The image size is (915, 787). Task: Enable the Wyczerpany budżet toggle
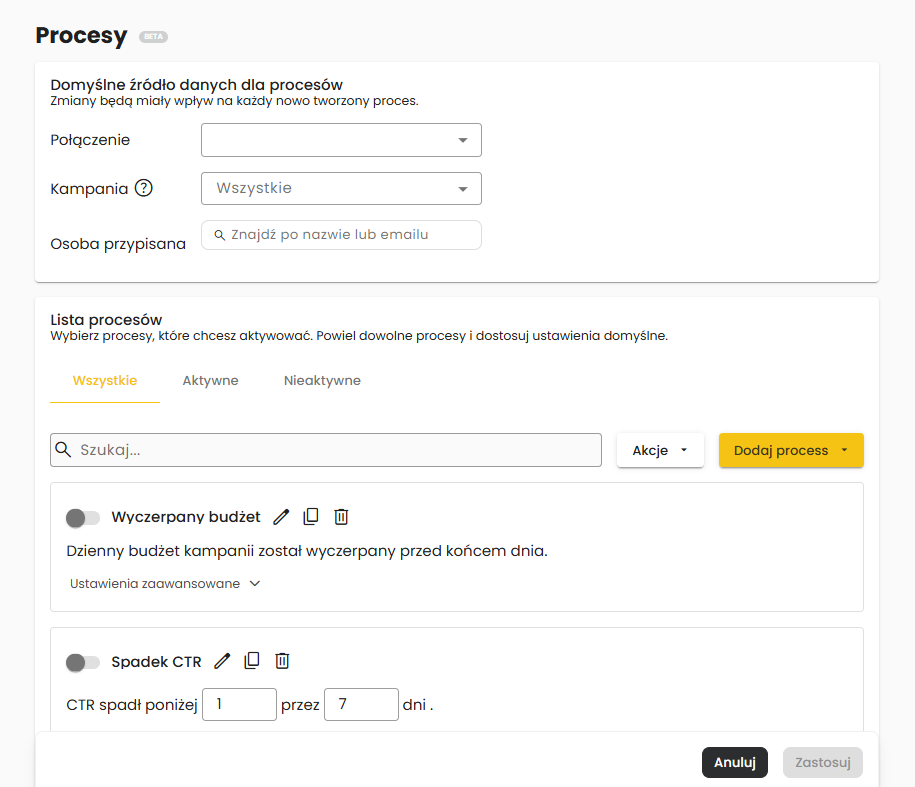(x=83, y=518)
